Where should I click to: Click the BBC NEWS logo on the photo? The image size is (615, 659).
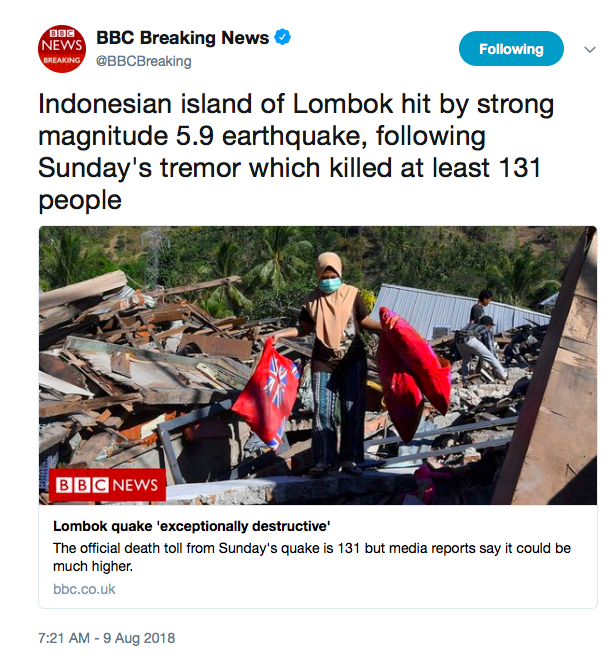click(x=108, y=485)
